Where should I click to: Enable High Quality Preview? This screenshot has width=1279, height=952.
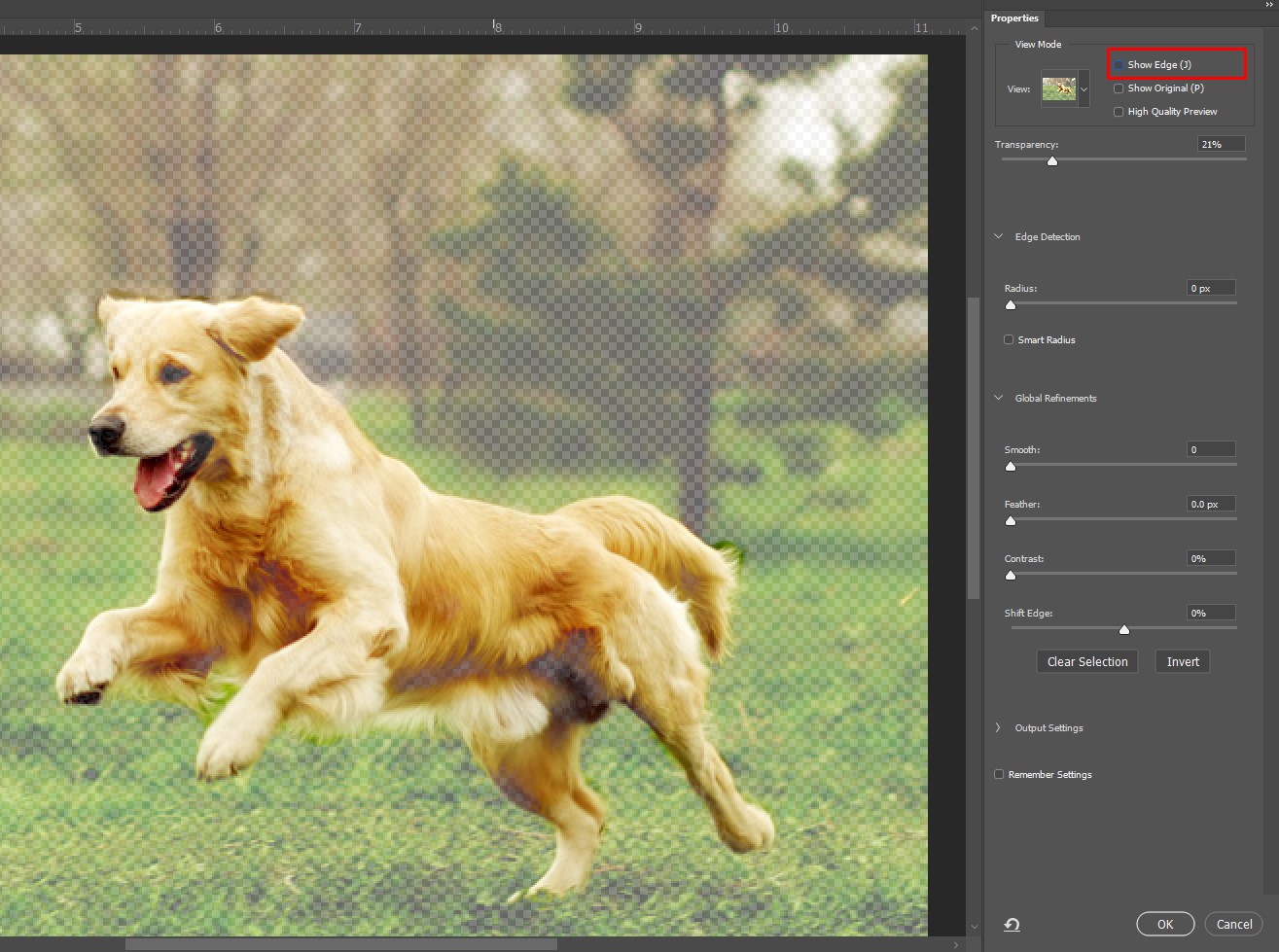pos(1119,112)
